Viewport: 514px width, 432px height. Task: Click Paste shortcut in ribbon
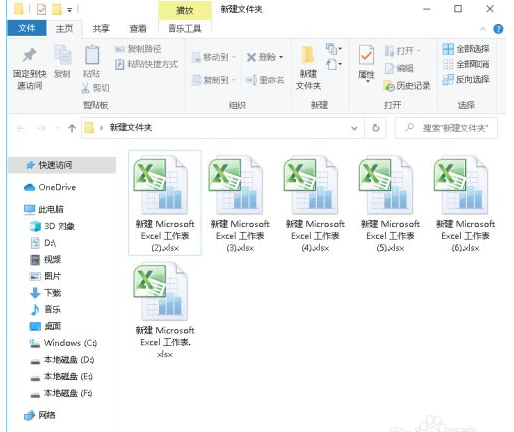[146, 64]
